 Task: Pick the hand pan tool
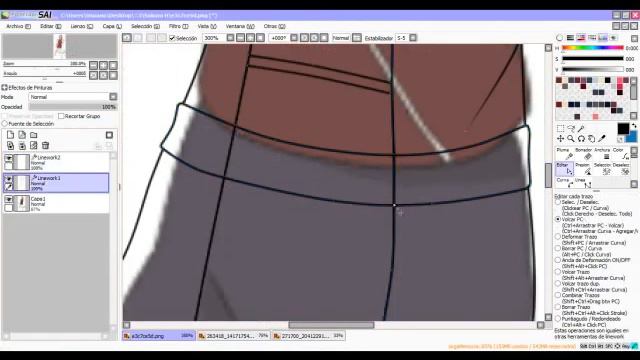(x=591, y=139)
